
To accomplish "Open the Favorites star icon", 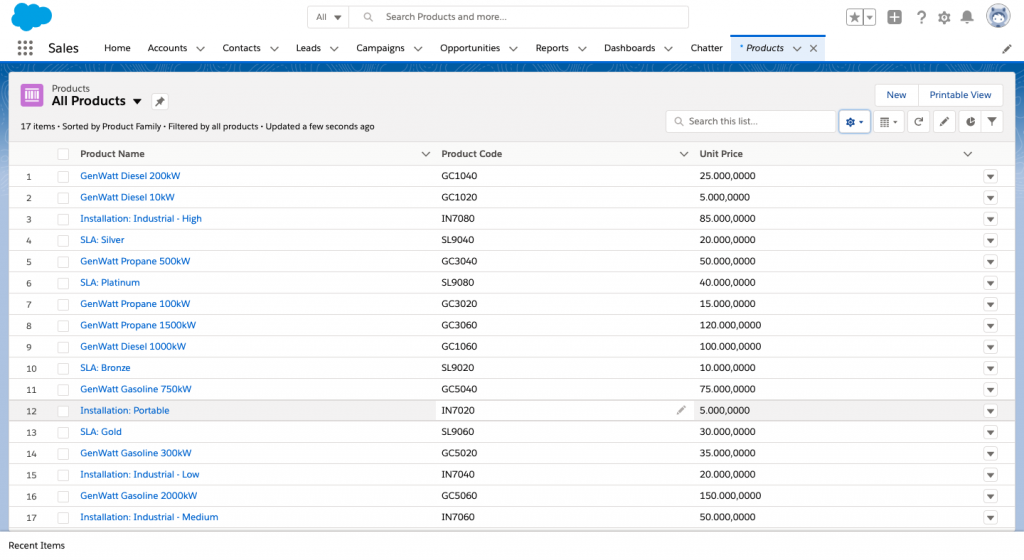I will 854,18.
